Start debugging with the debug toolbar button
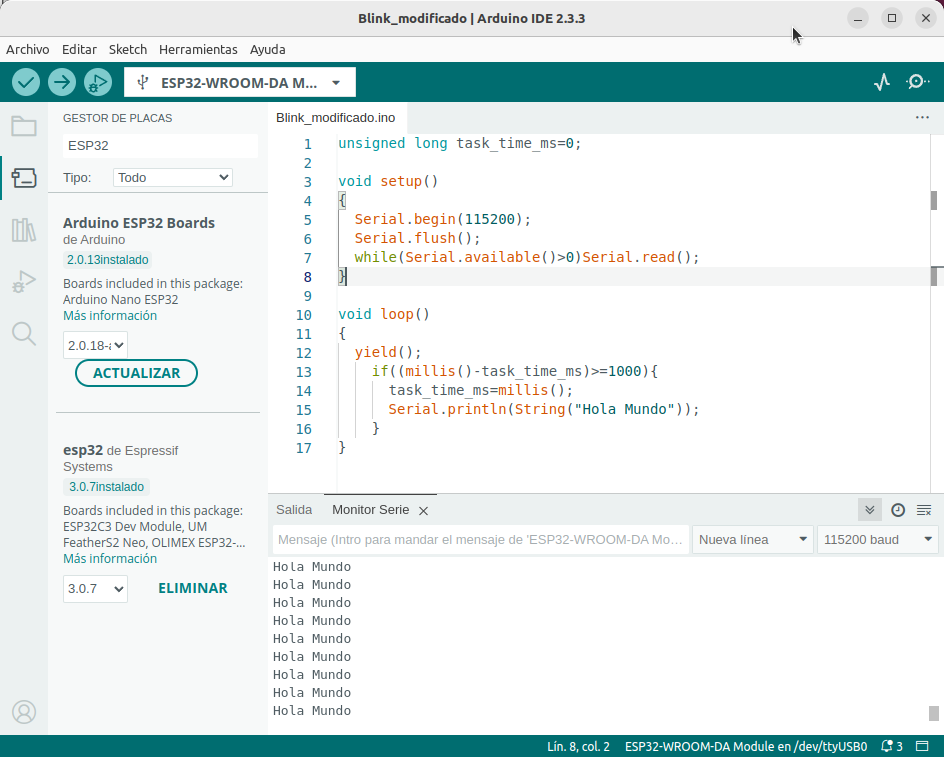This screenshot has width=944, height=757. pos(97,82)
